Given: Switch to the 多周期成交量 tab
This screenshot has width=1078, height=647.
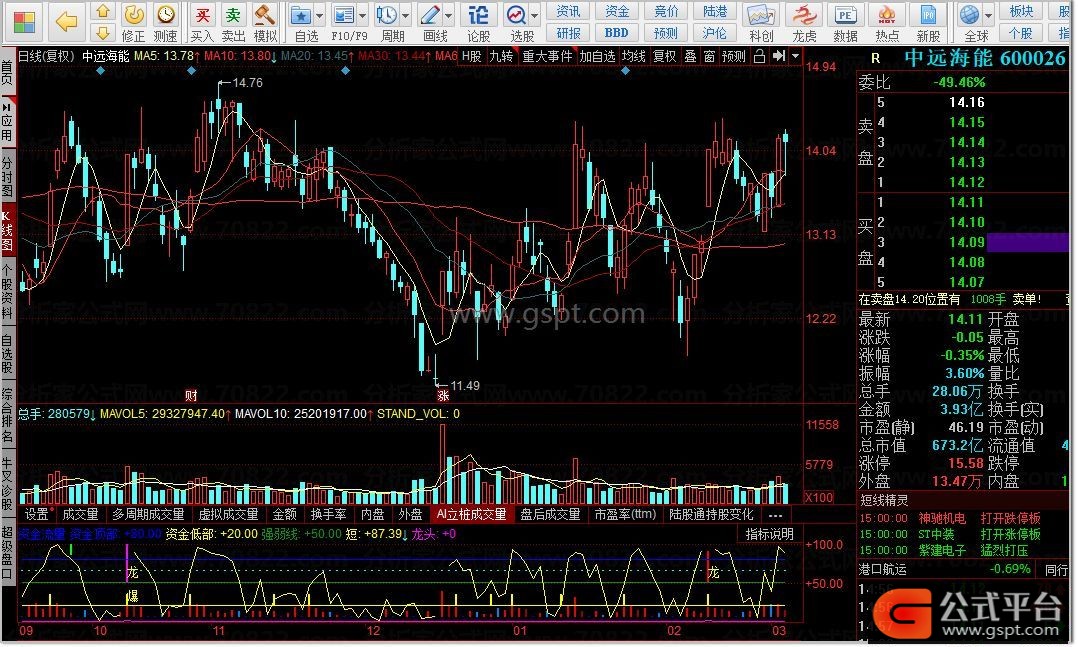Looking at the screenshot, I should (x=148, y=514).
